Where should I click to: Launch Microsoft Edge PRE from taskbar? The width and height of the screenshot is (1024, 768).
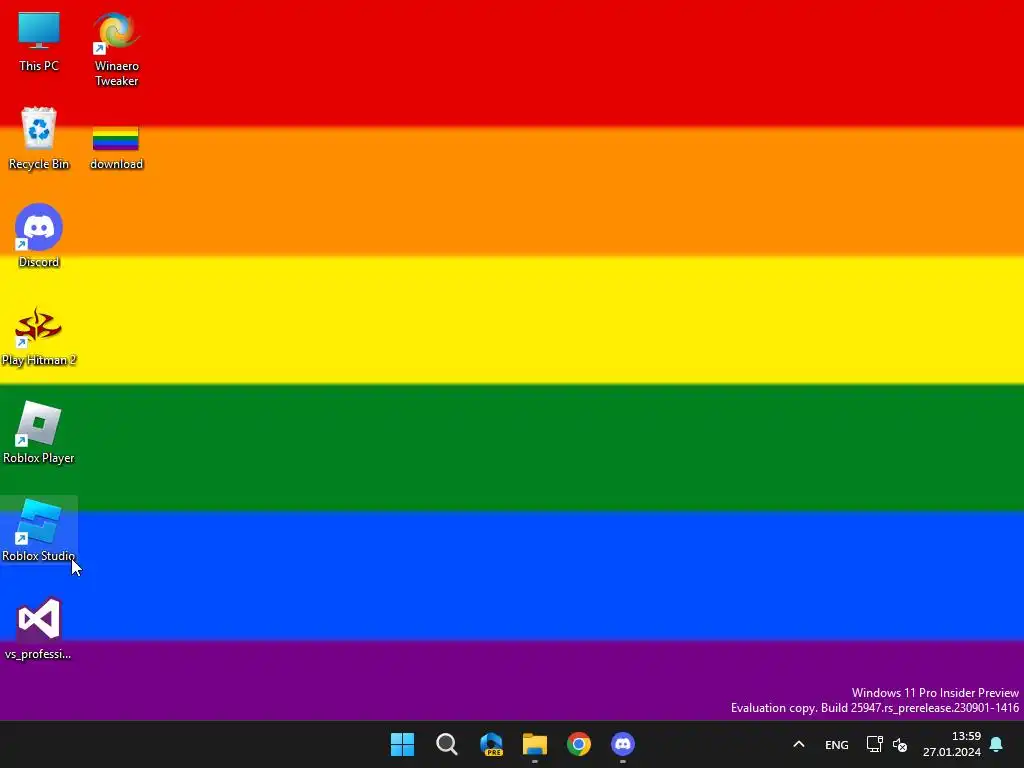click(491, 744)
